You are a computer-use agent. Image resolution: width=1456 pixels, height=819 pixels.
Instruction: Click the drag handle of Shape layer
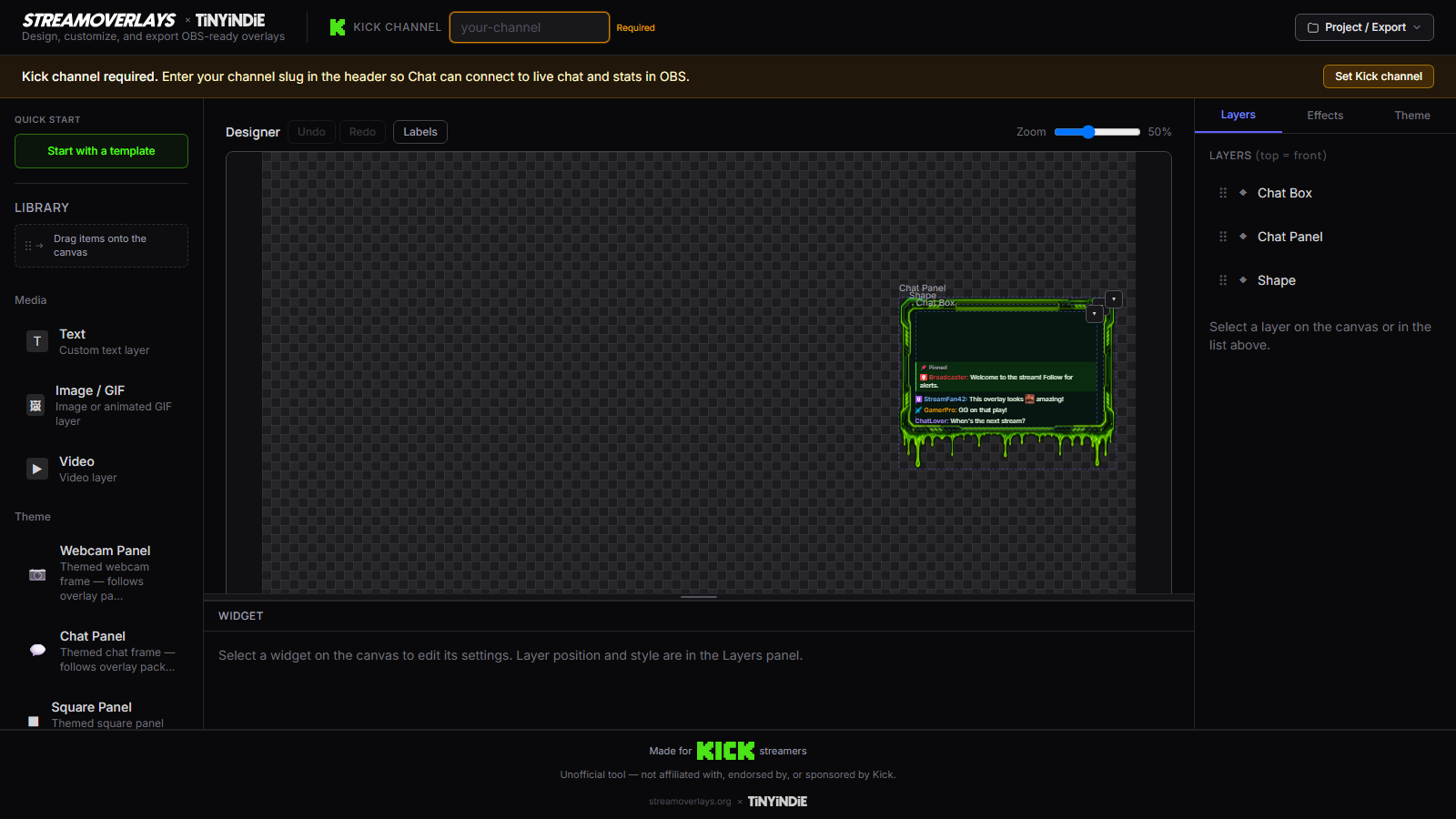(1223, 280)
